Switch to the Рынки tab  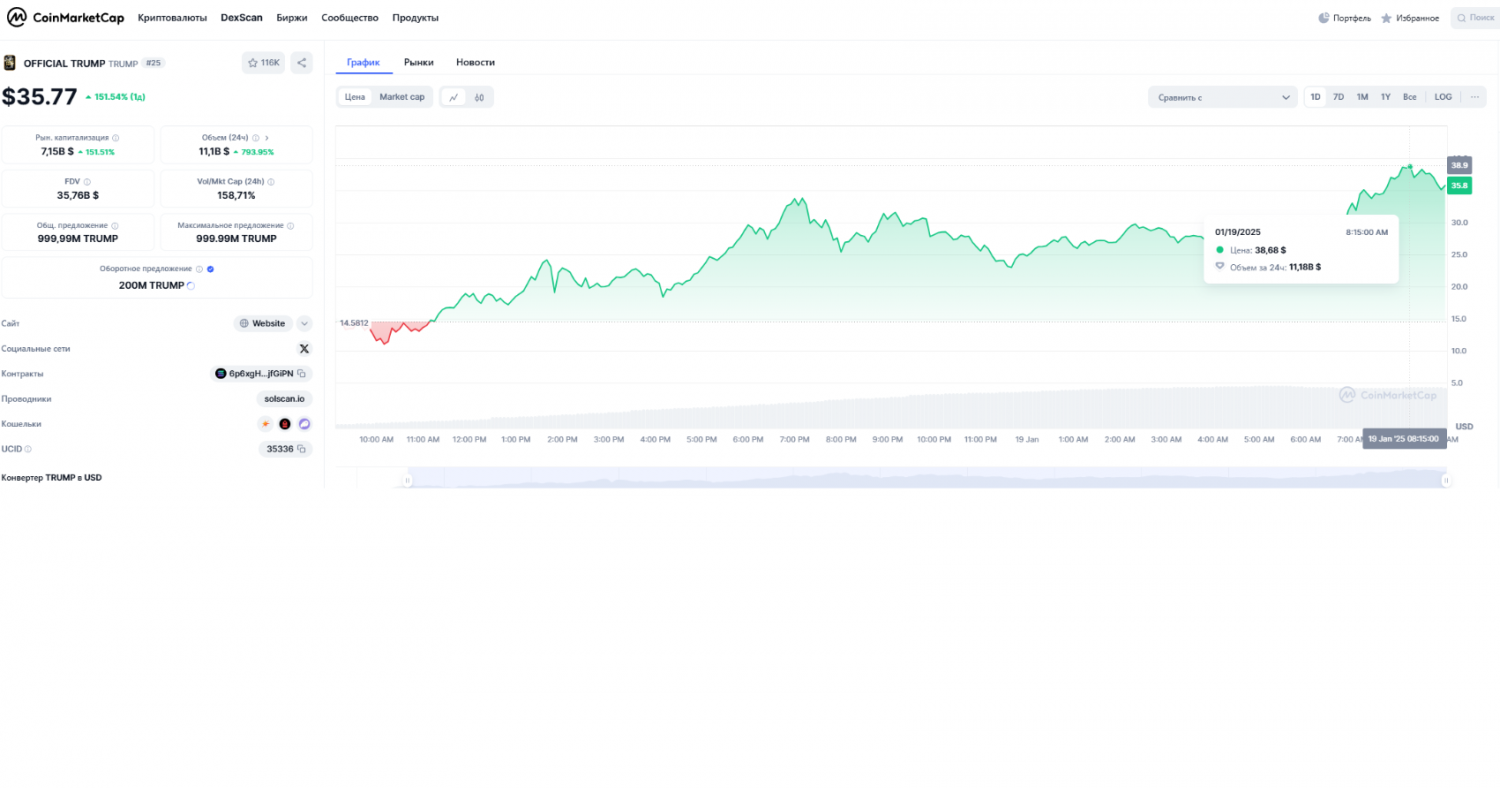coord(419,62)
